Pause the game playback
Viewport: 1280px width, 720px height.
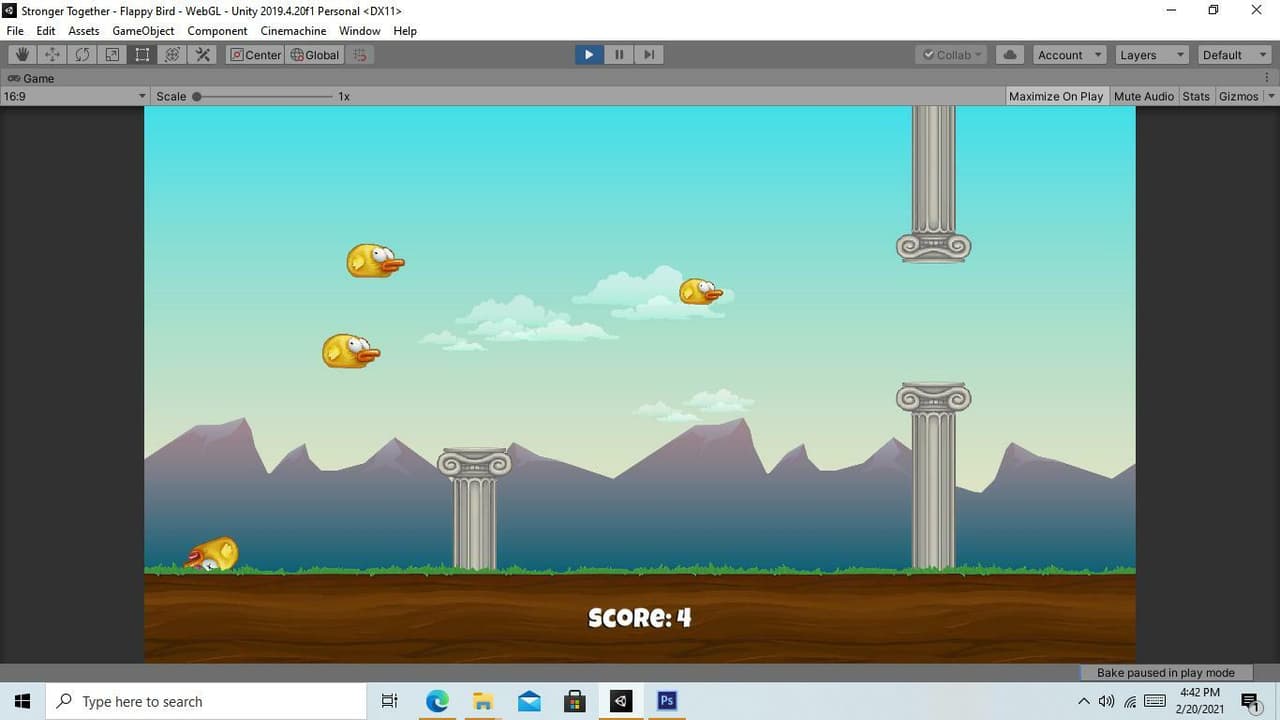619,55
